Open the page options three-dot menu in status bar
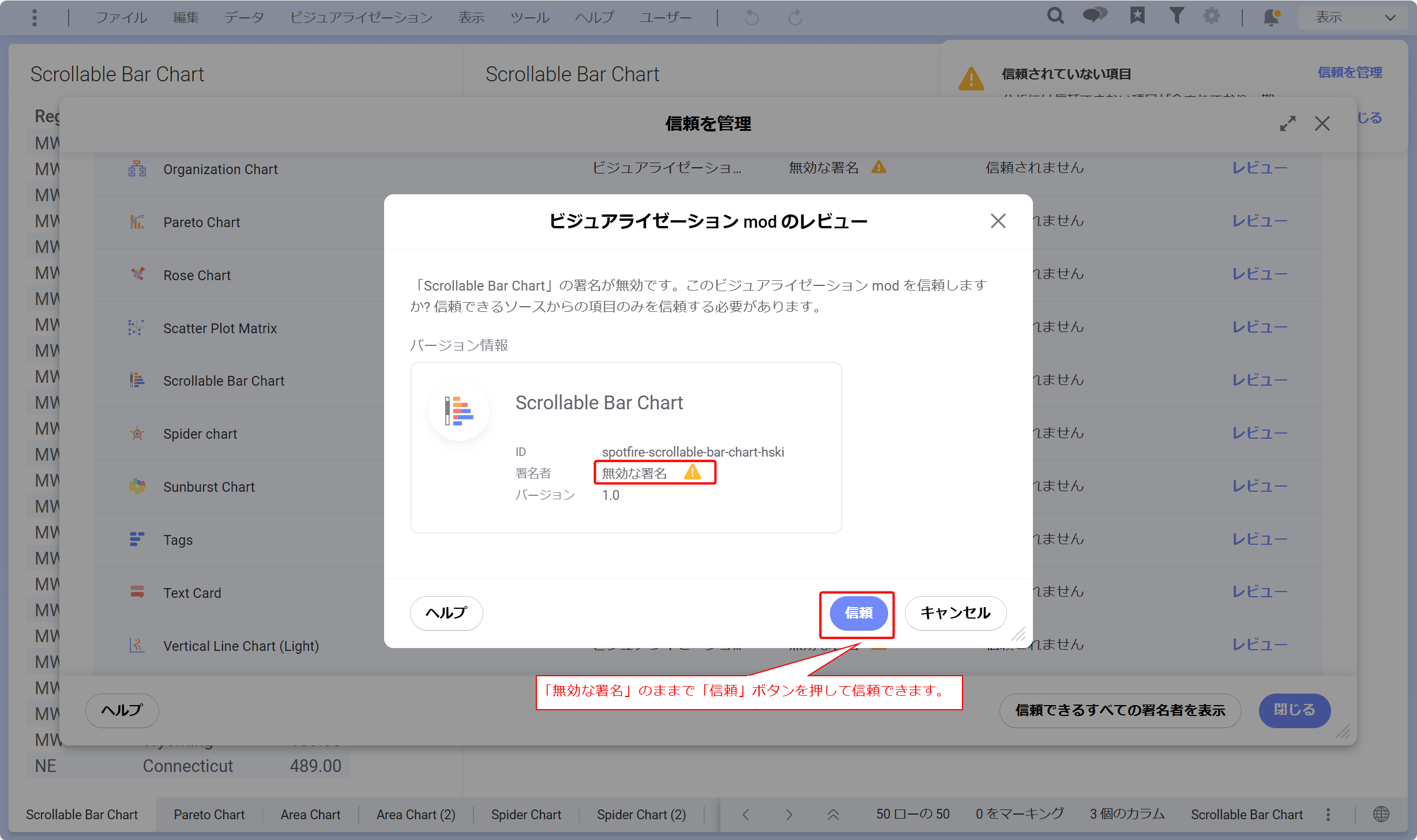This screenshot has width=1417, height=840. tap(1328, 815)
